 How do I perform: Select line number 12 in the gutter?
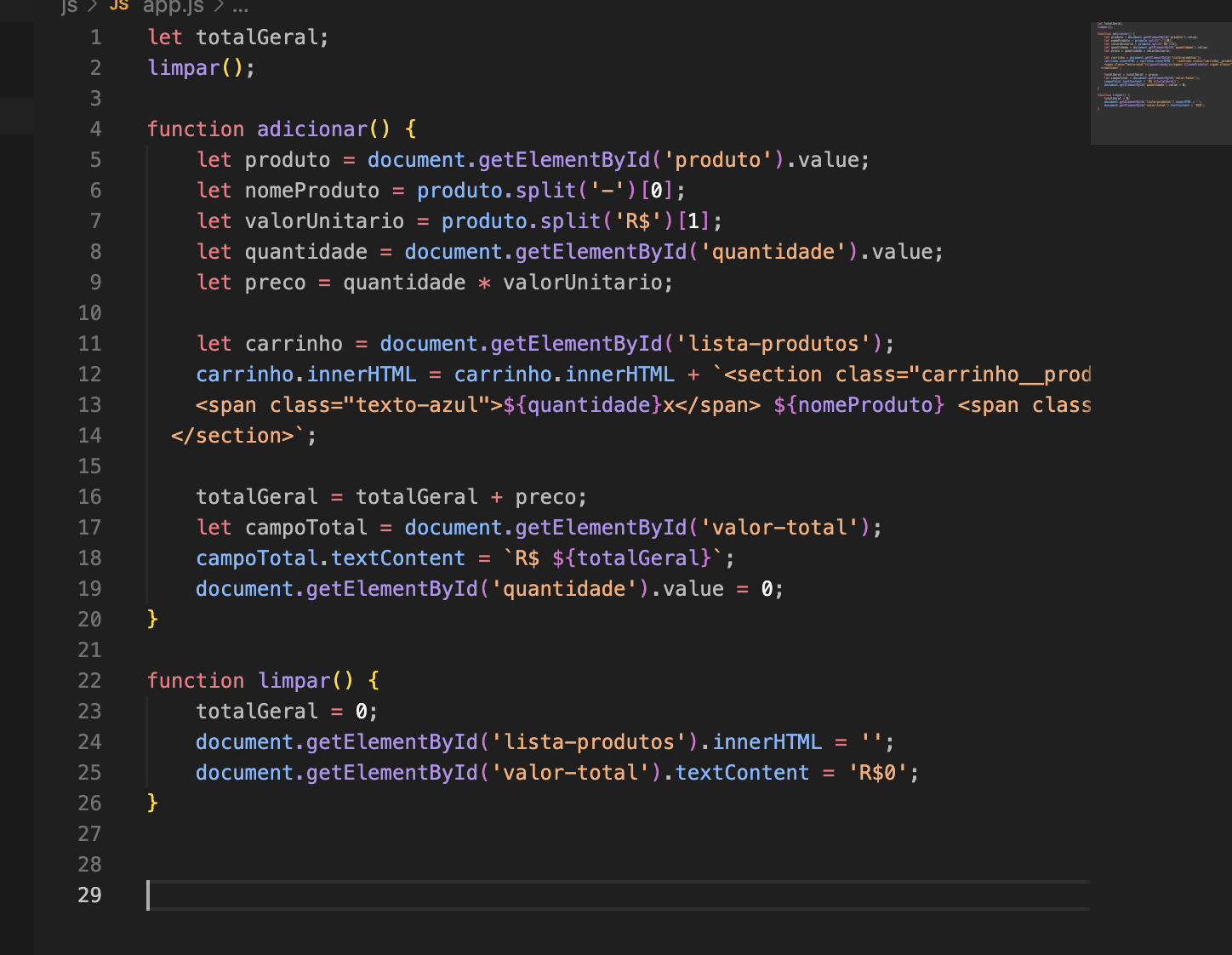pyautogui.click(x=89, y=375)
